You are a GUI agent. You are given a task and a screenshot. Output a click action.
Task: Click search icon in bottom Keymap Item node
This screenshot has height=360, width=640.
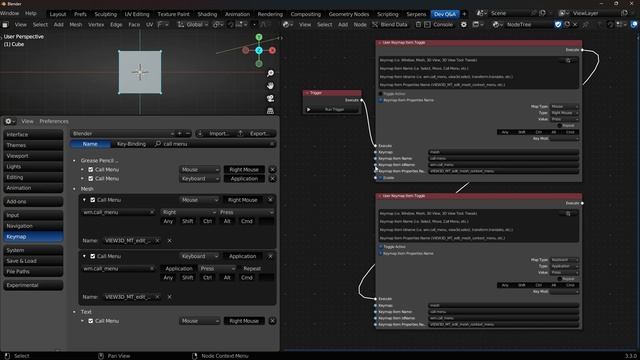click(568, 213)
